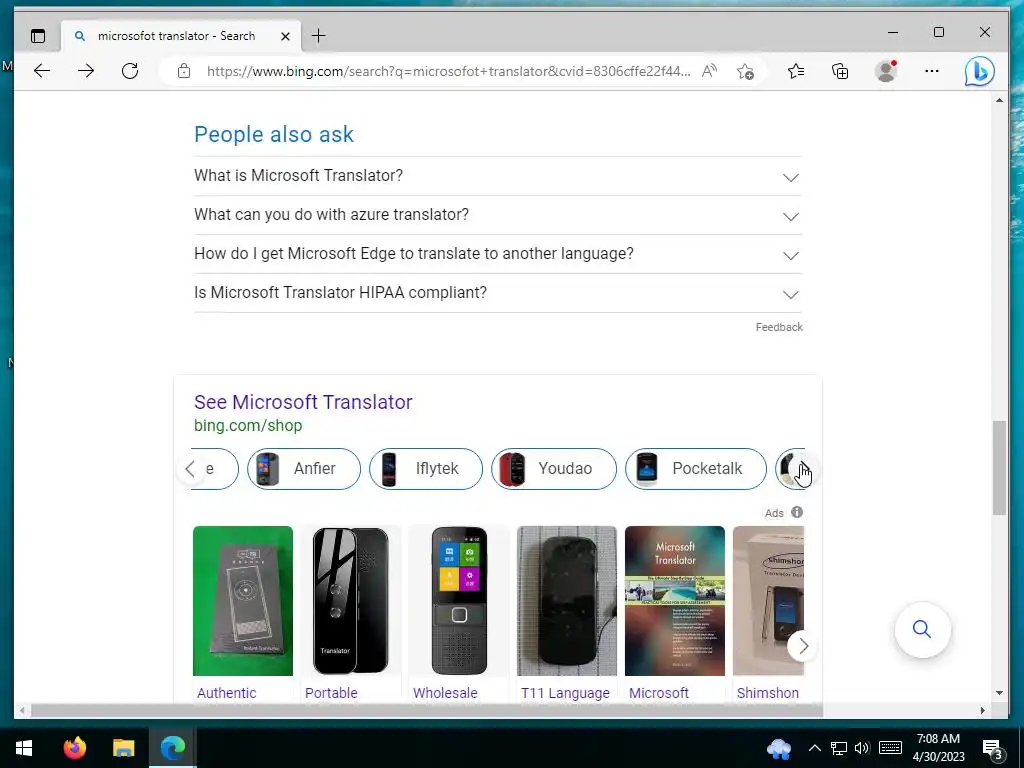Image resolution: width=1024 pixels, height=768 pixels.
Task: Open bing.com/shop link
Action: coord(248,425)
